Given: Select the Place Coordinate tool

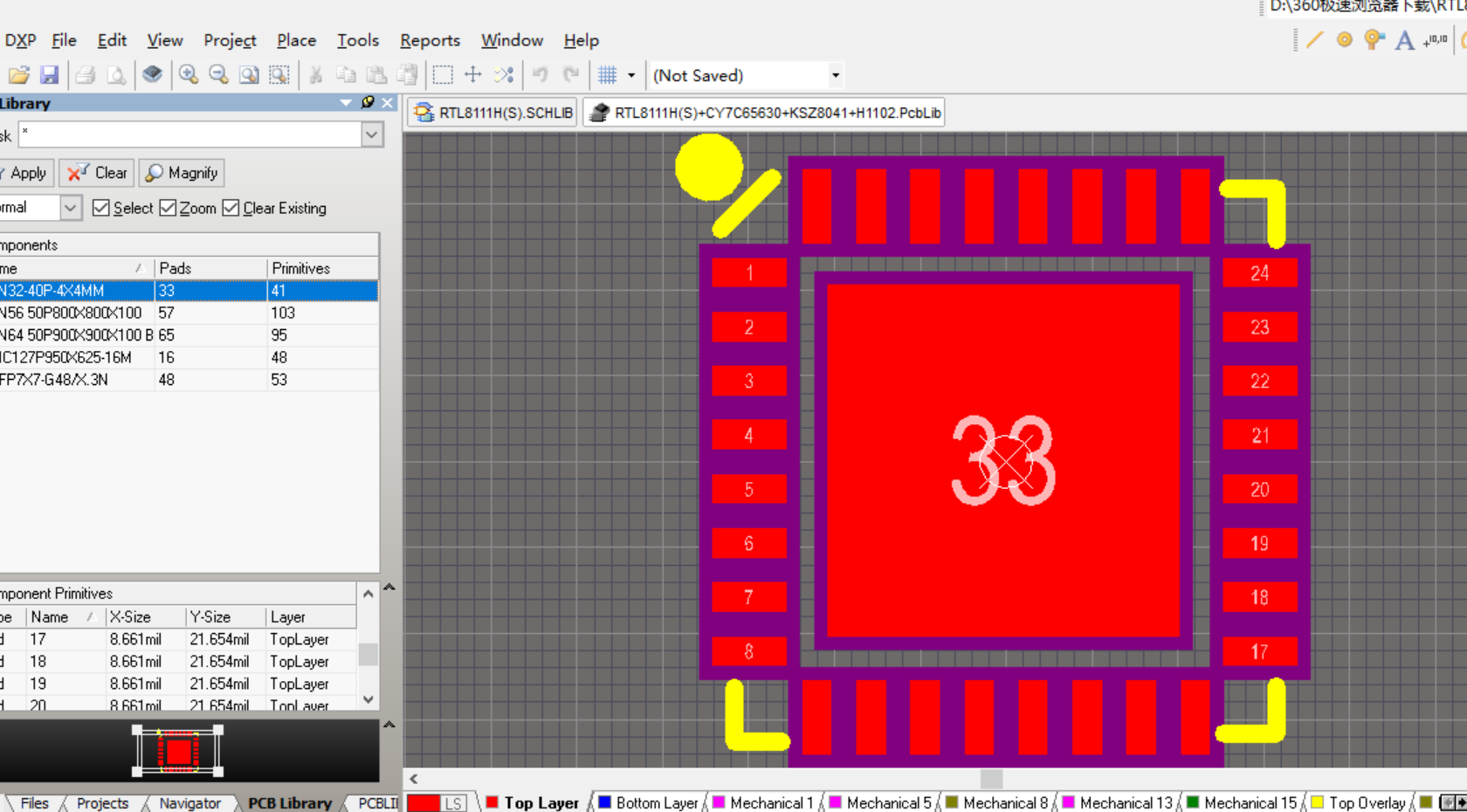Looking at the screenshot, I should point(1435,40).
